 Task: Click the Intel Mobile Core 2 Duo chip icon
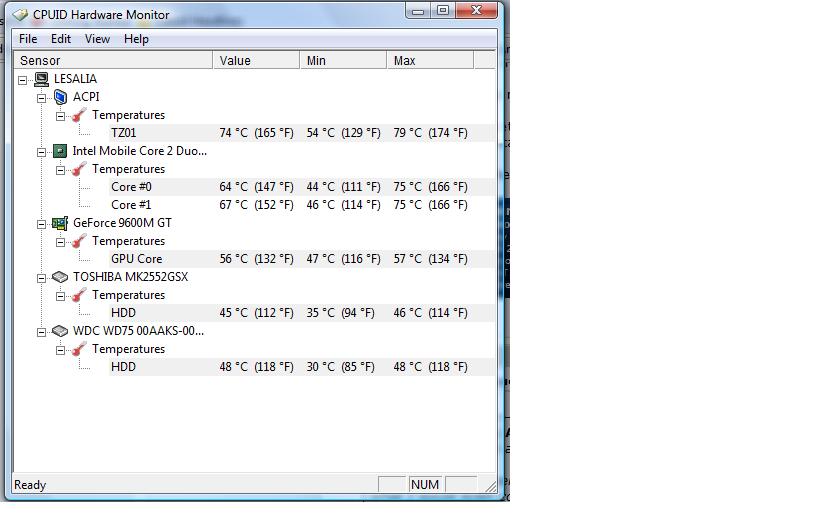[x=60, y=151]
